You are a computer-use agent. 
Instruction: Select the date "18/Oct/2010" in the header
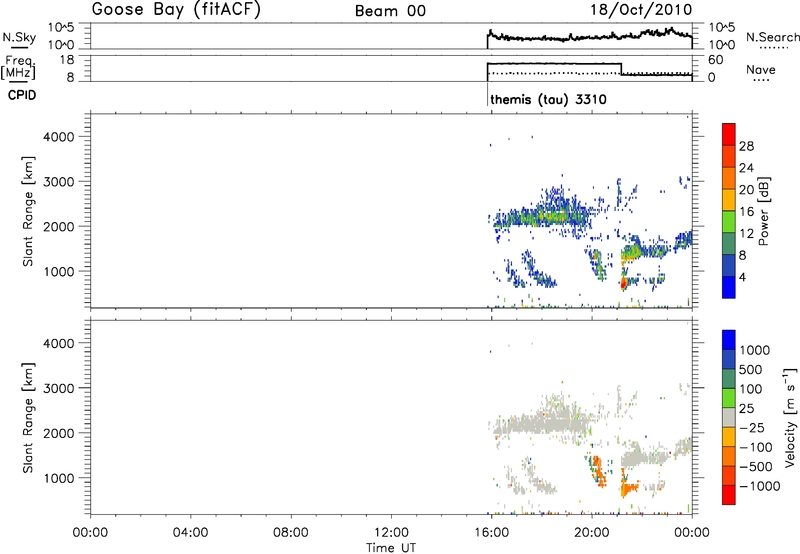(641, 10)
